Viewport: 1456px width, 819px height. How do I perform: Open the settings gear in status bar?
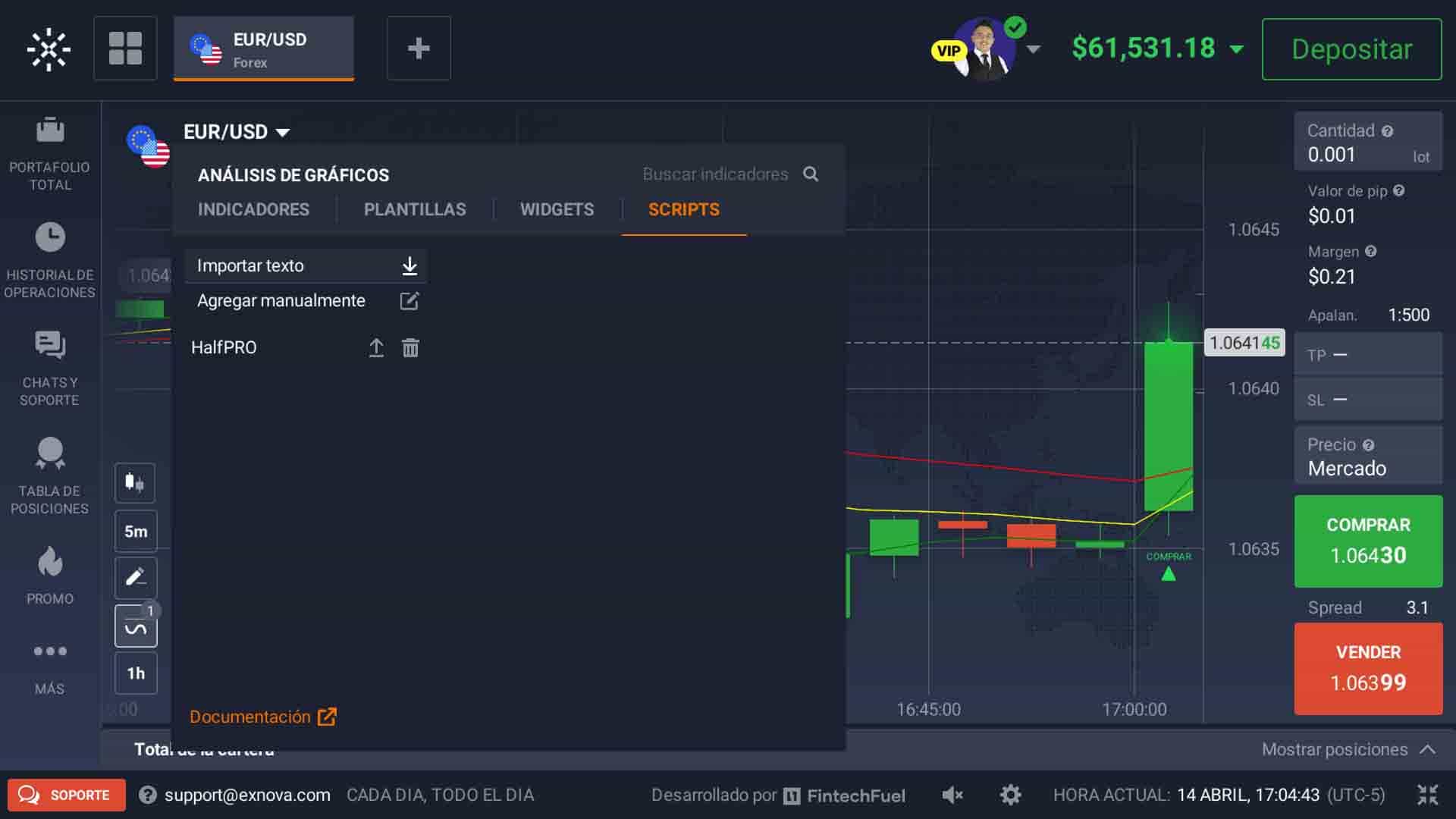[x=1010, y=795]
